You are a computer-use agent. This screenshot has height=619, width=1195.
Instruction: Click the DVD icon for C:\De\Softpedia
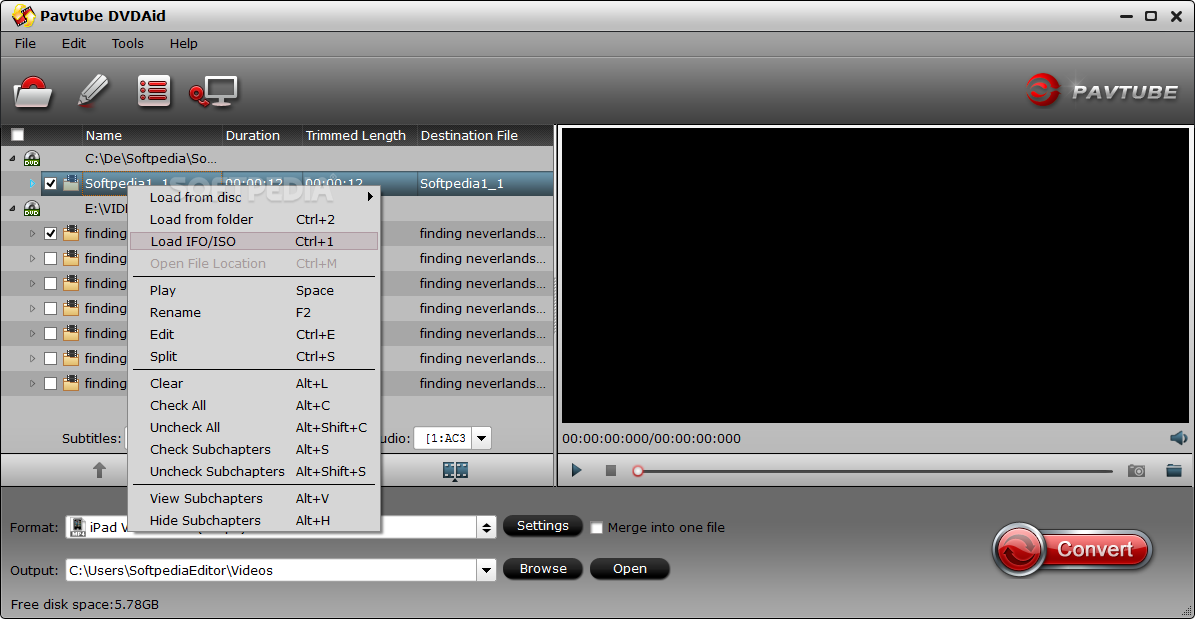(31, 159)
